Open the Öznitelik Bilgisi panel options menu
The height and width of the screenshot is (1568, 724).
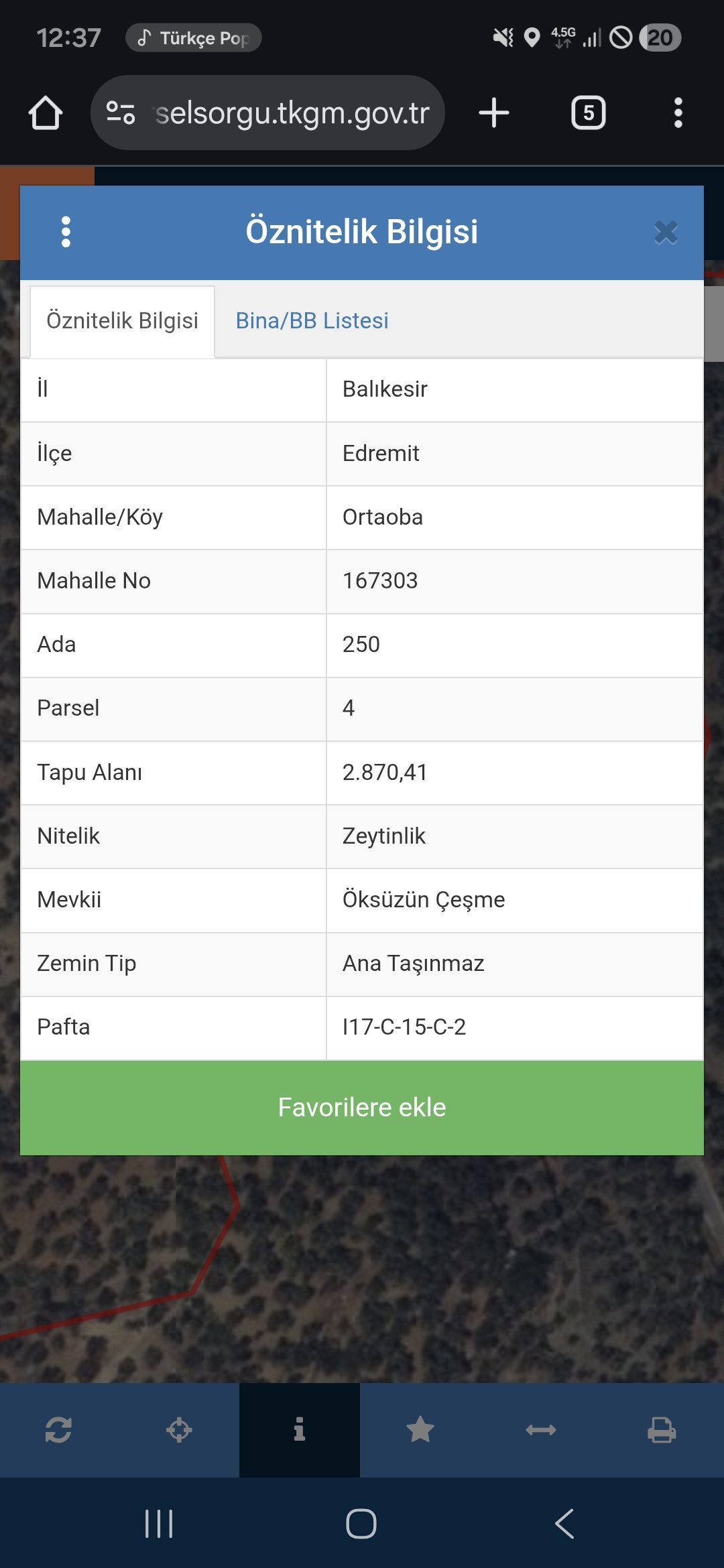point(66,232)
